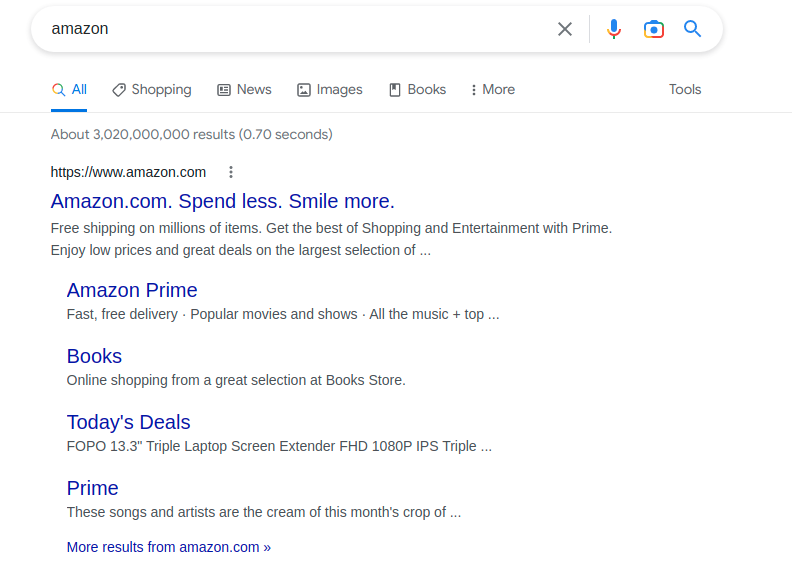The width and height of the screenshot is (792, 586).
Task: Click the About 3,020,000,000 results text
Action: click(191, 134)
